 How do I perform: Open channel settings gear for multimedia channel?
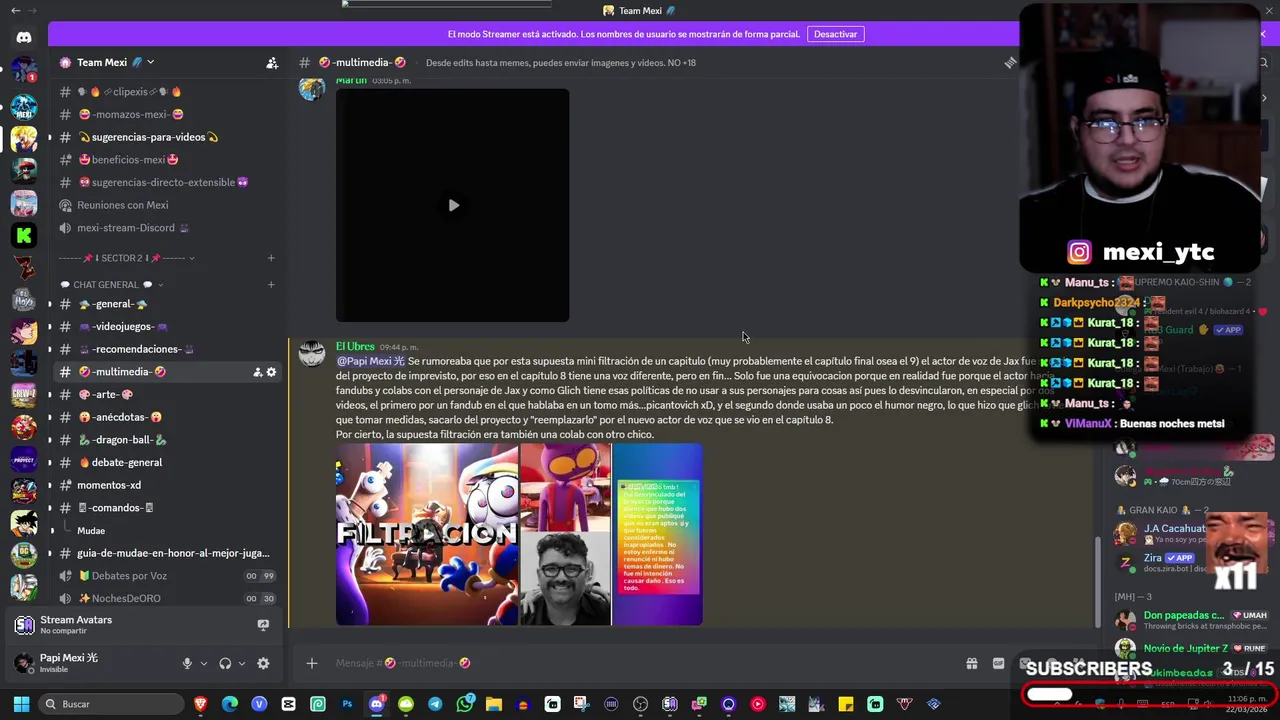click(271, 372)
